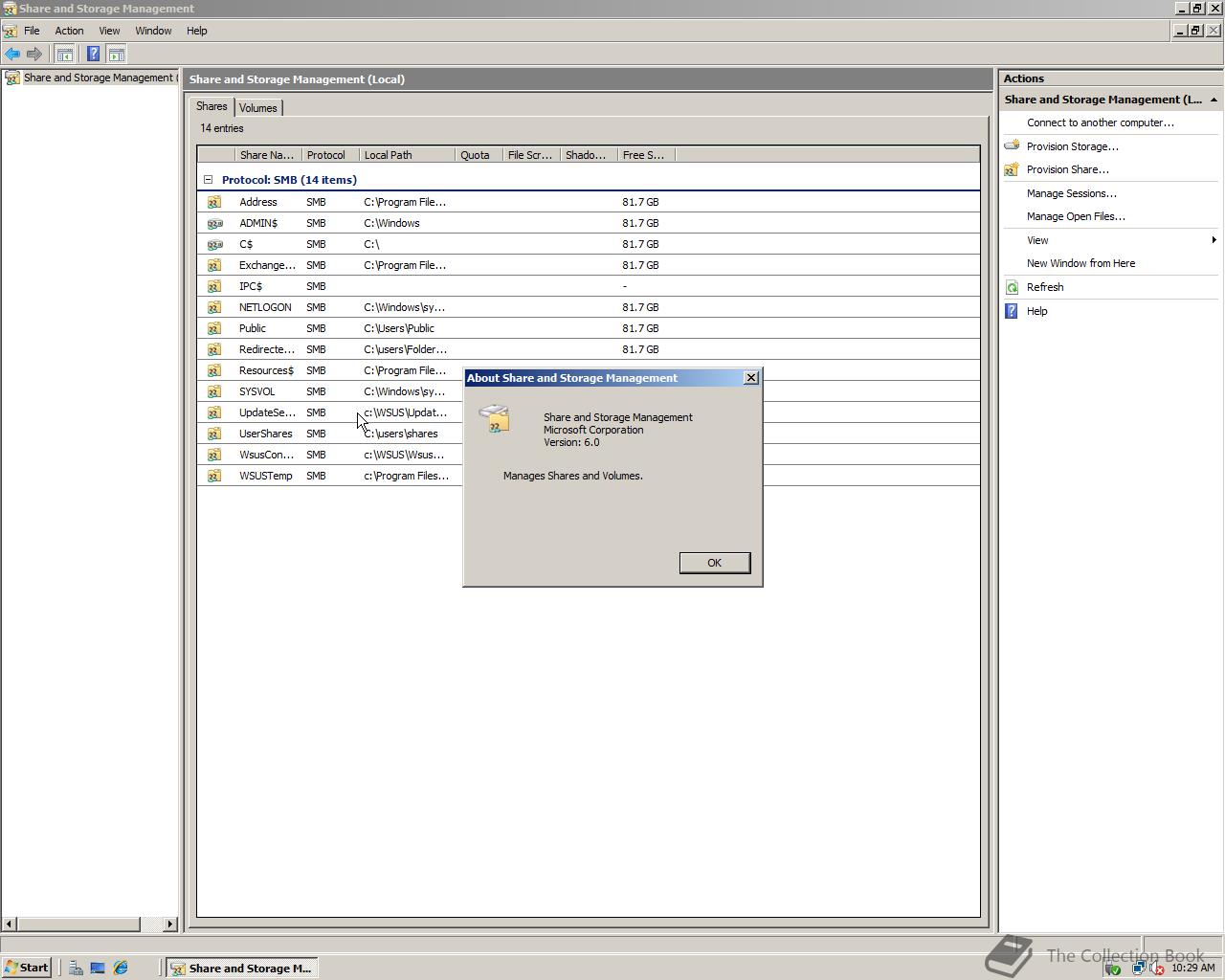Viewport: 1225px width, 980px height.
Task: Switch to the Volumes tab
Action: [257, 108]
